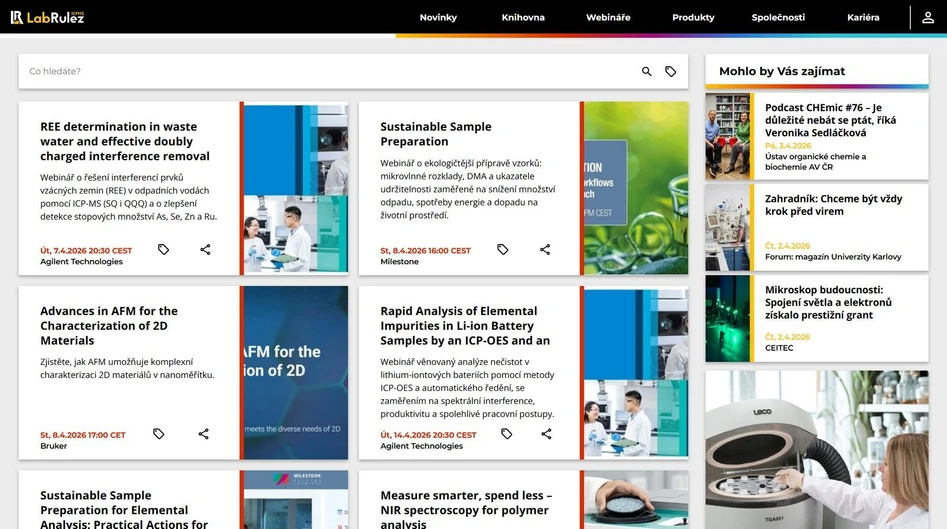Go to LabRulez logo home

tap(47, 17)
